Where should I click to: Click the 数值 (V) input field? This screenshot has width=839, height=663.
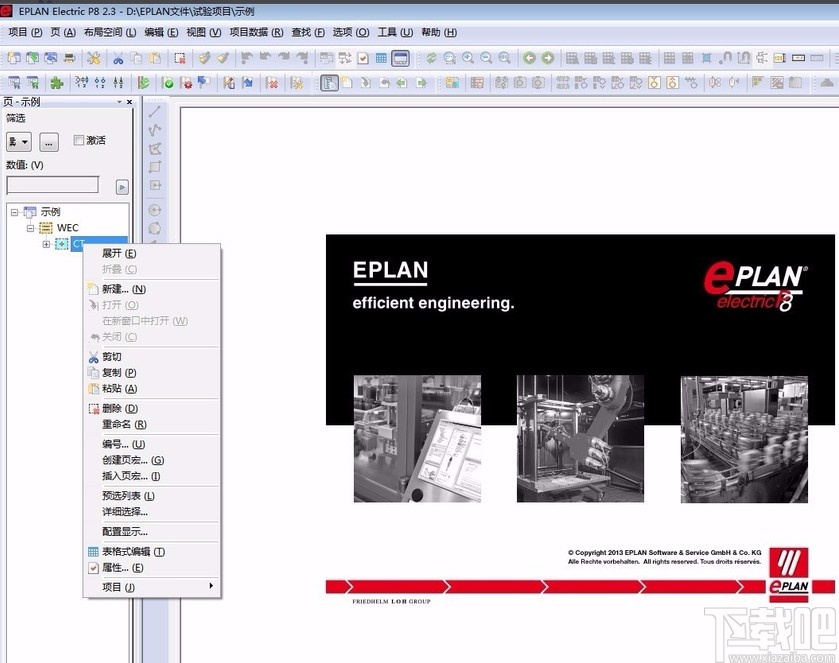point(52,185)
